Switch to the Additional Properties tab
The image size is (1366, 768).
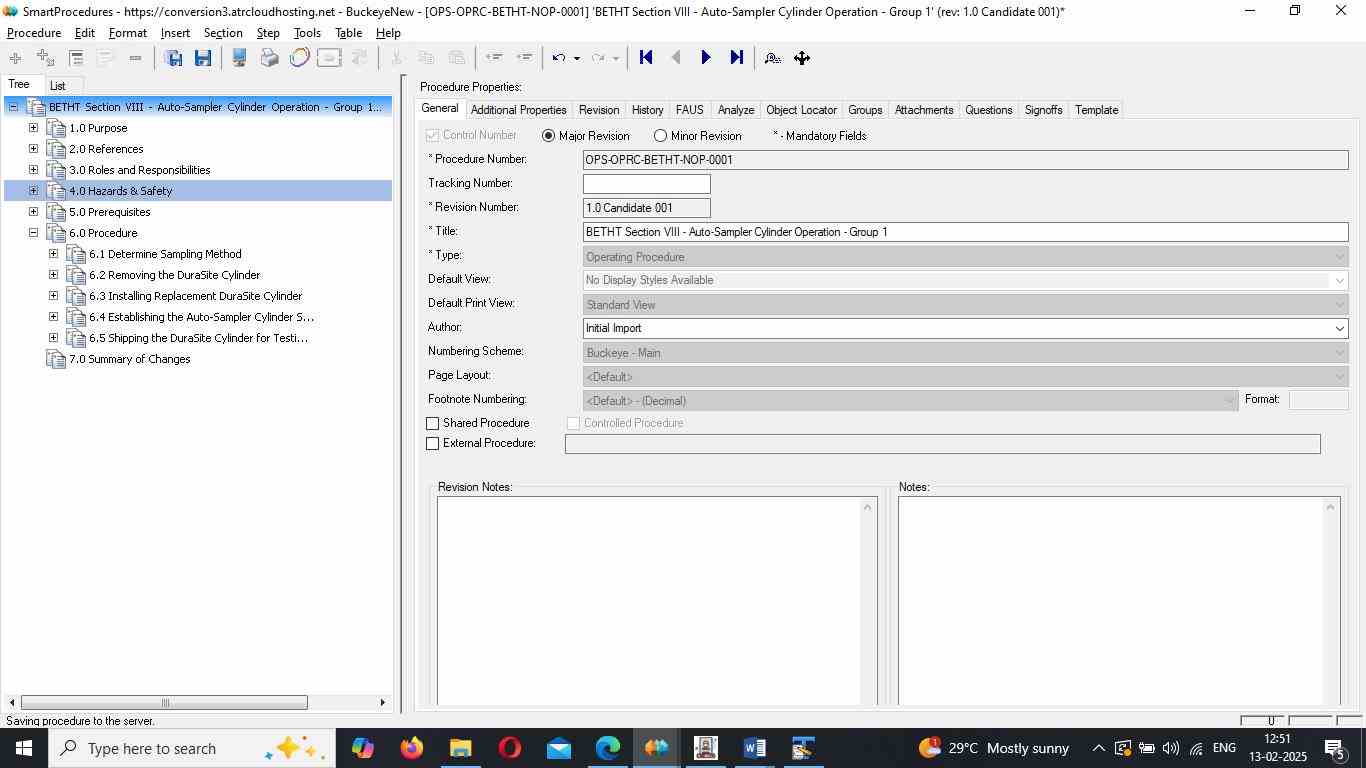518,110
